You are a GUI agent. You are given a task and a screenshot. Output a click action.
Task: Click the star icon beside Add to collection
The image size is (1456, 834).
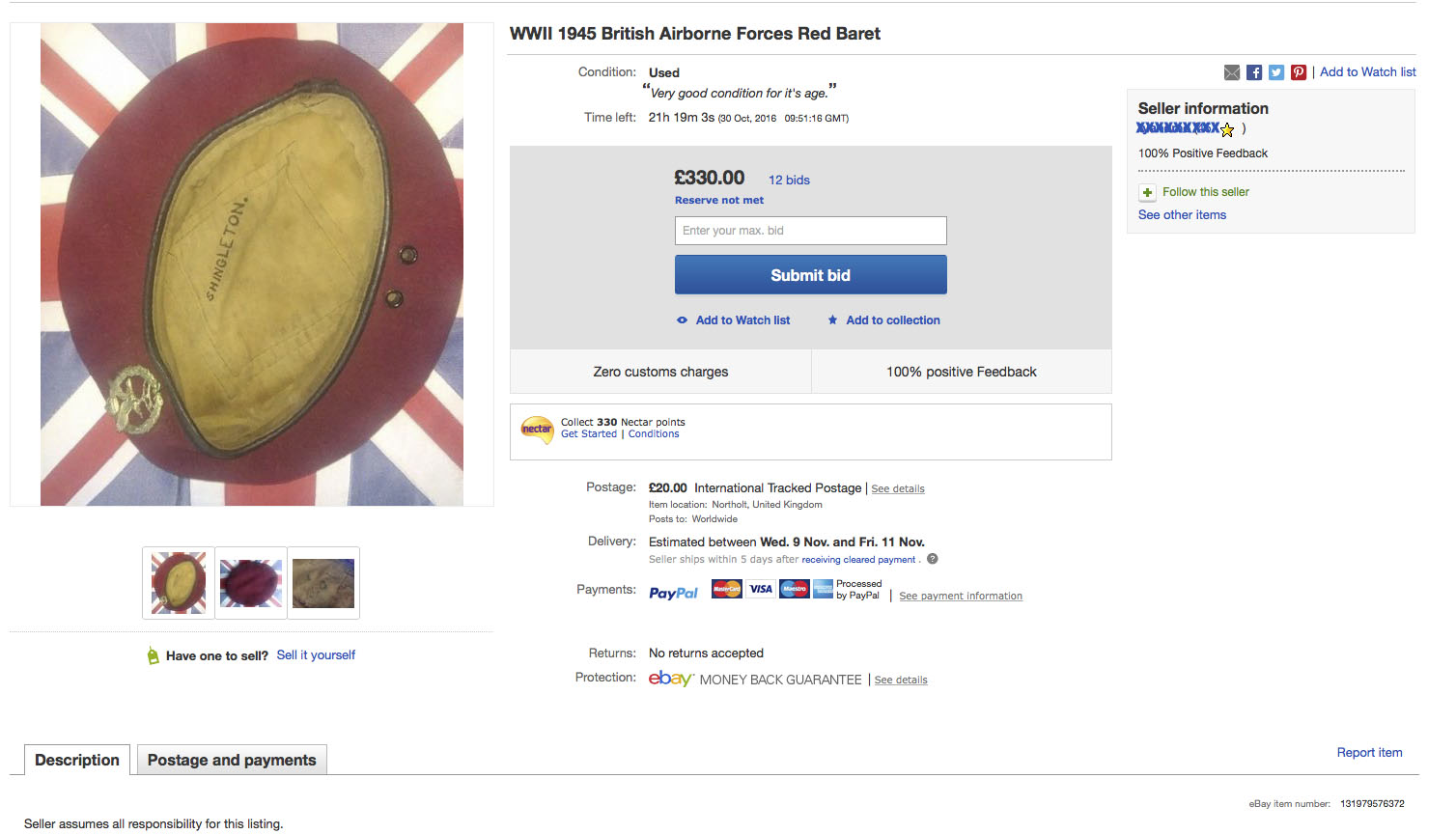coord(832,320)
